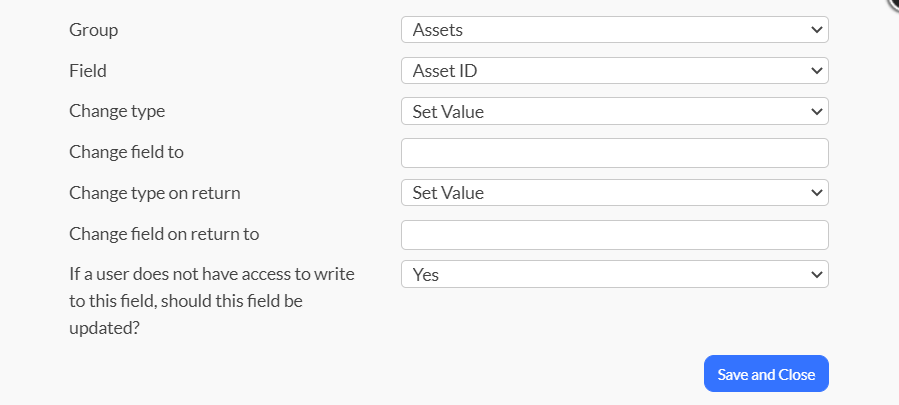Click the Field label

point(88,71)
